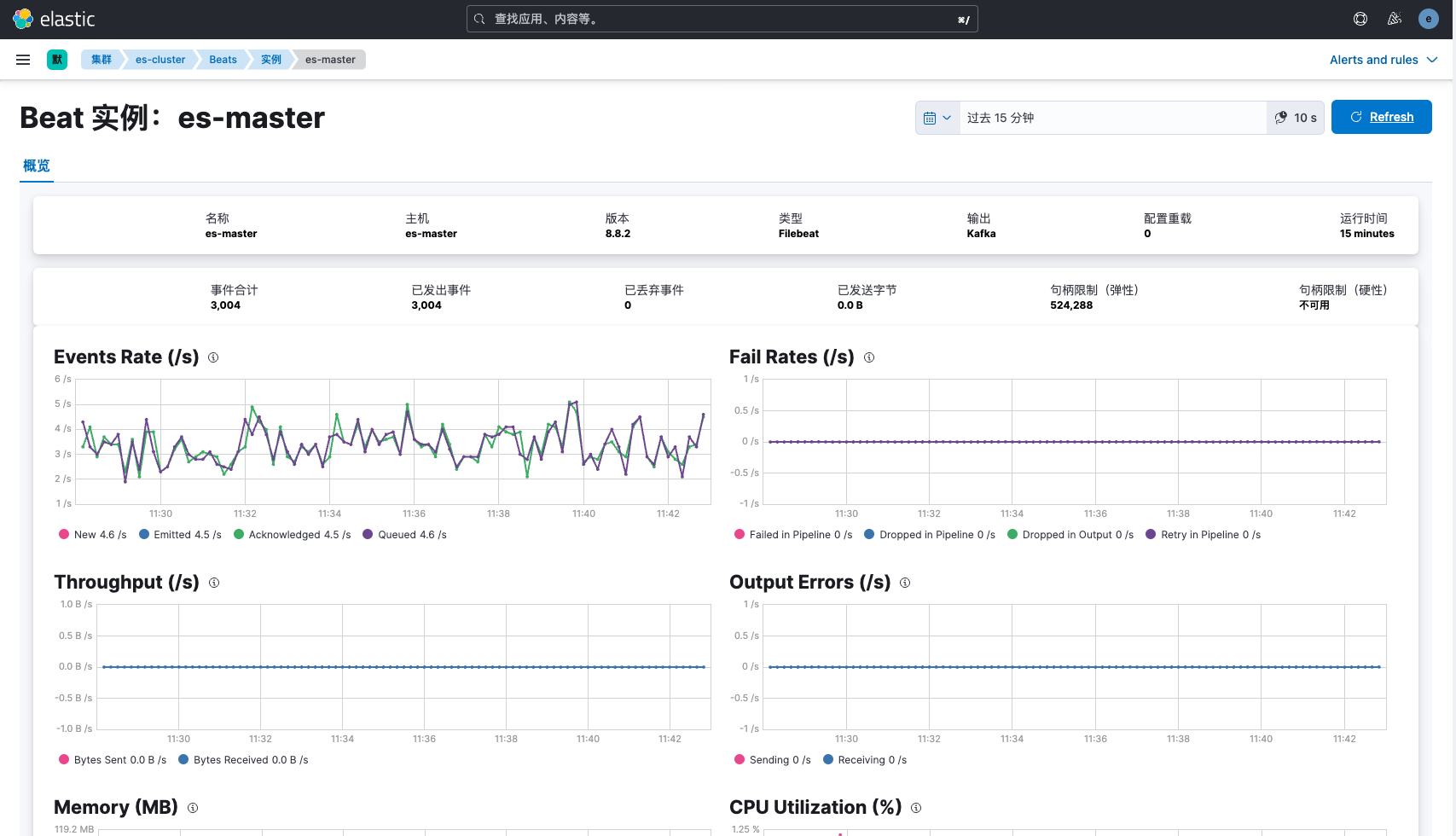Image resolution: width=1456 pixels, height=836 pixels.
Task: Open the user avatar menu
Action: coord(1429,19)
